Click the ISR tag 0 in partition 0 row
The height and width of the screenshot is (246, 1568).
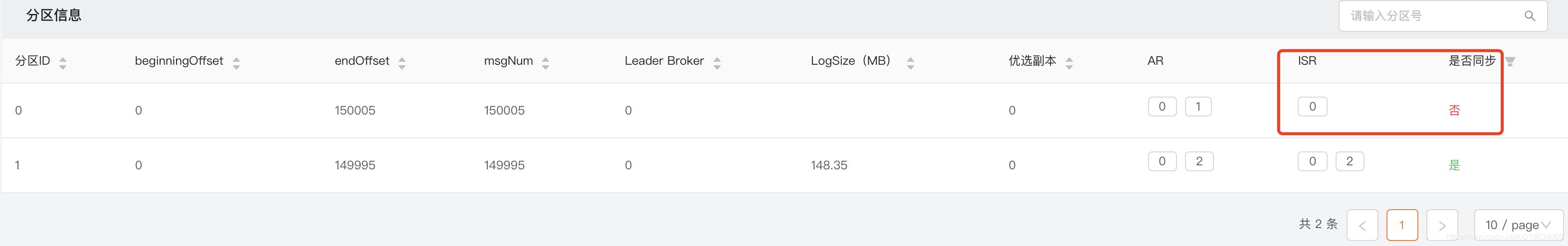pos(1312,106)
